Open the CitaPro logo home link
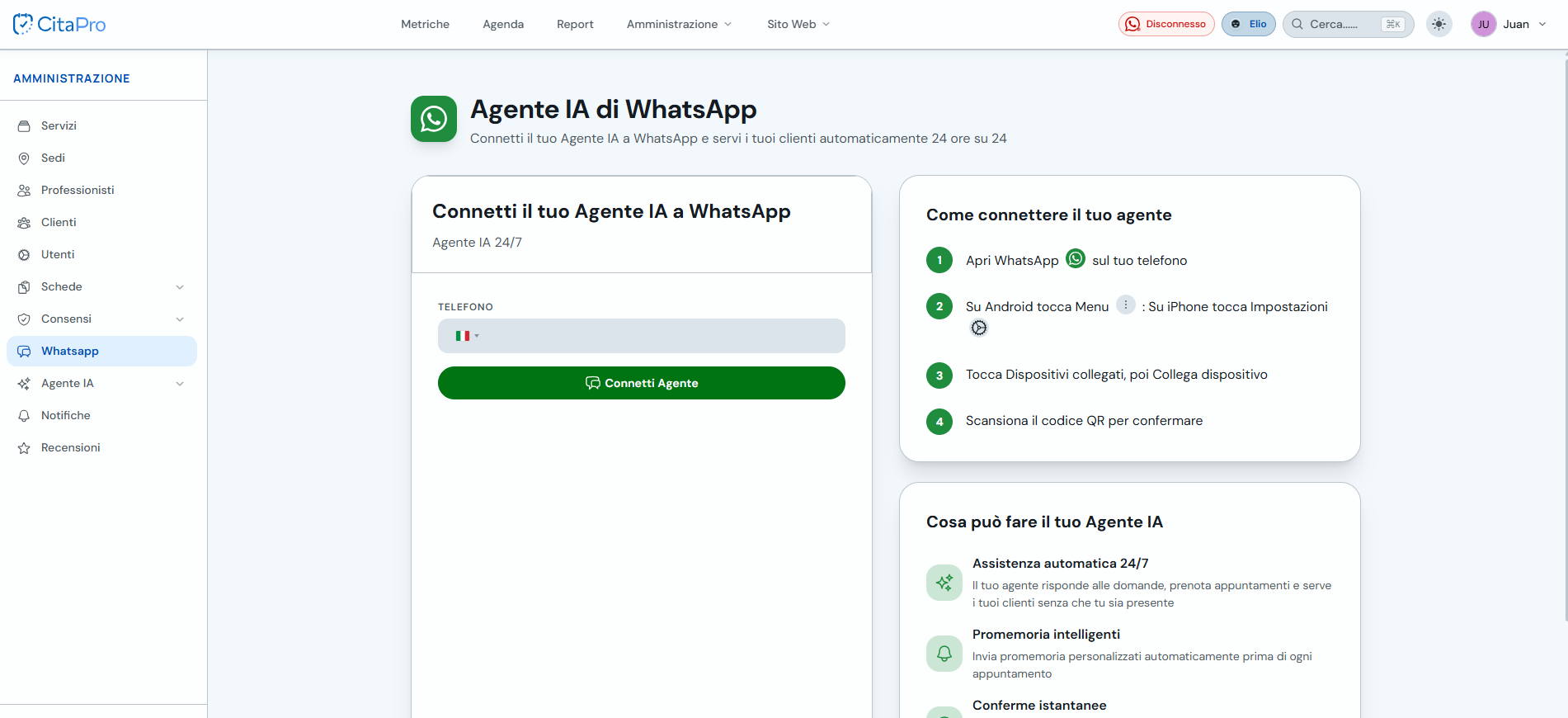 pyautogui.click(x=59, y=24)
